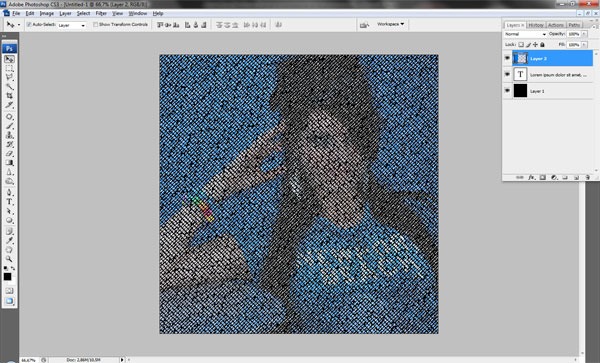
Task: Toggle the Auto-Select checkbox
Action: tap(29, 24)
